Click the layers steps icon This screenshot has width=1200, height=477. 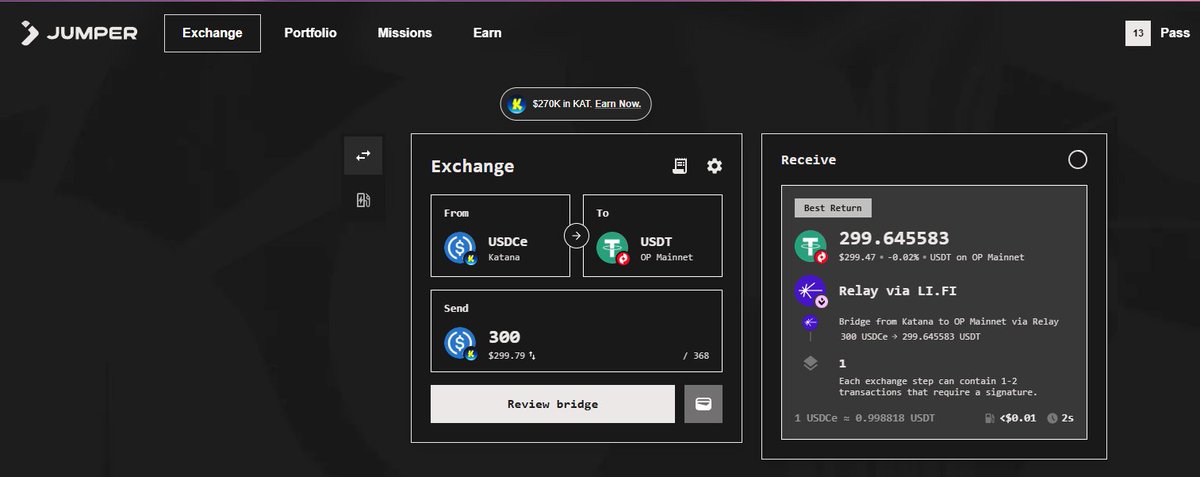811,364
